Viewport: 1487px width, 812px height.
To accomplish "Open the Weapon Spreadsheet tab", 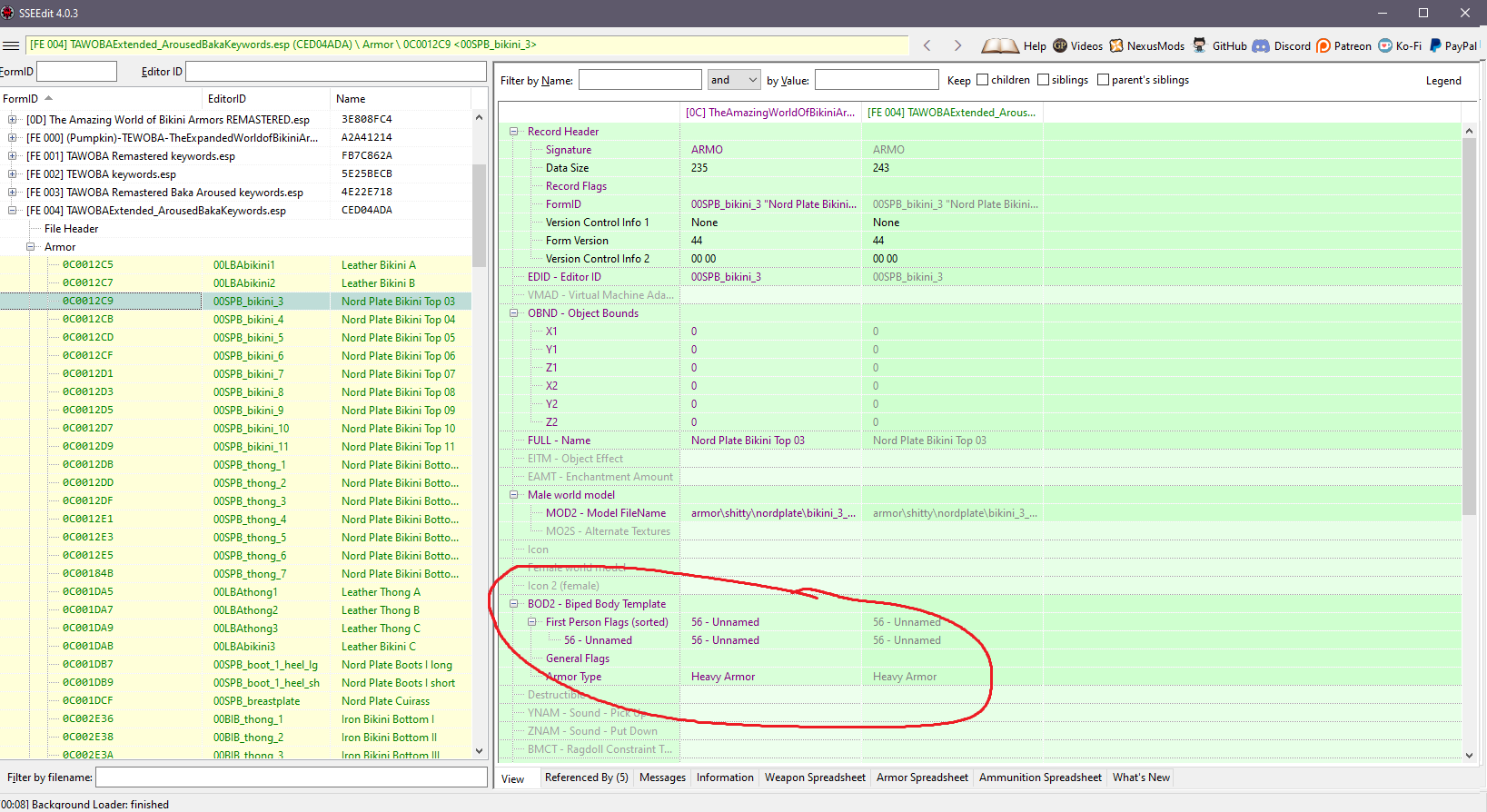I will [x=815, y=777].
